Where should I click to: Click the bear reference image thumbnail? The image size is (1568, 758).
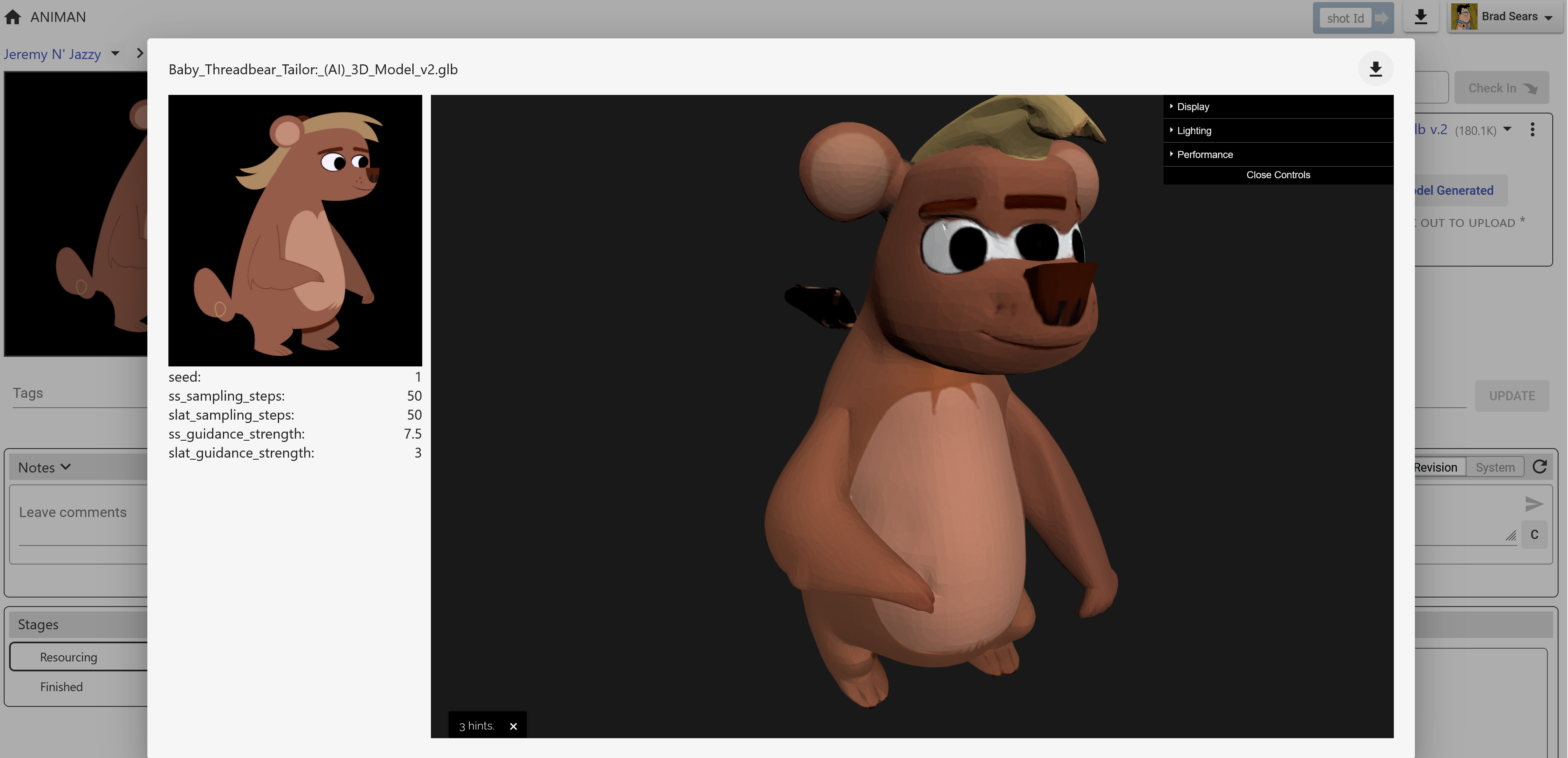(295, 230)
